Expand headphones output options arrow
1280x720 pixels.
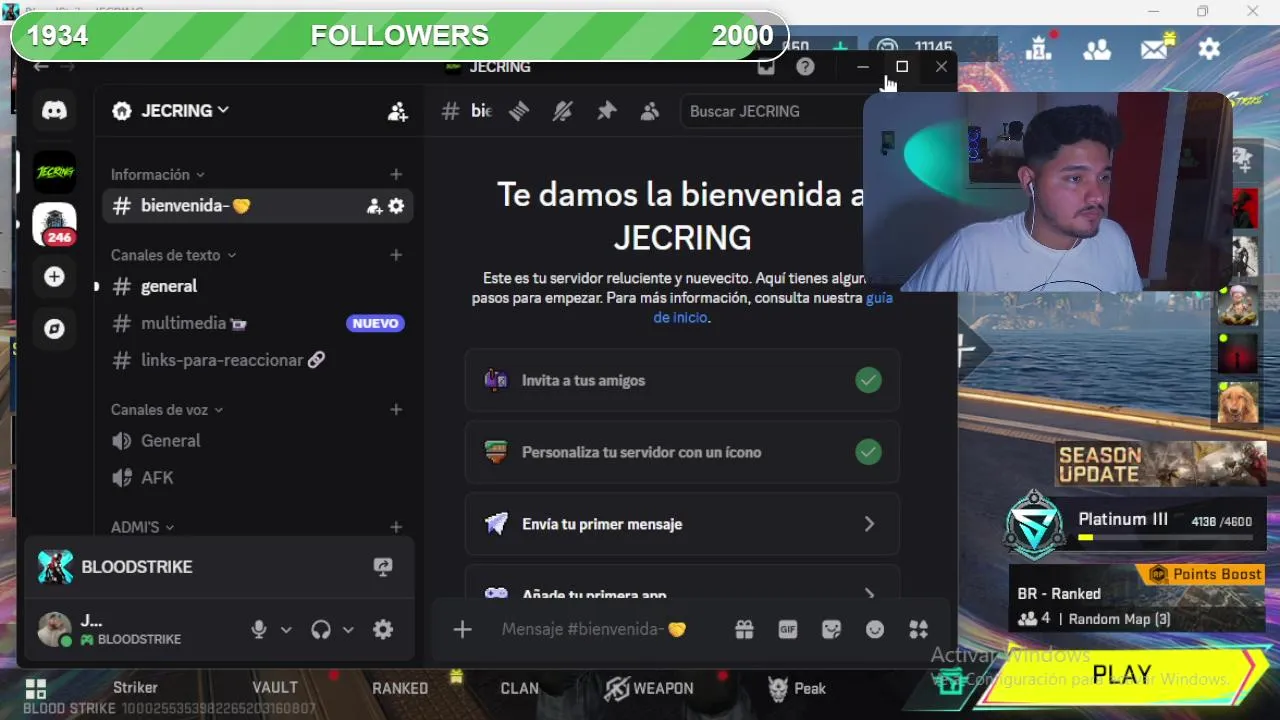(x=348, y=629)
